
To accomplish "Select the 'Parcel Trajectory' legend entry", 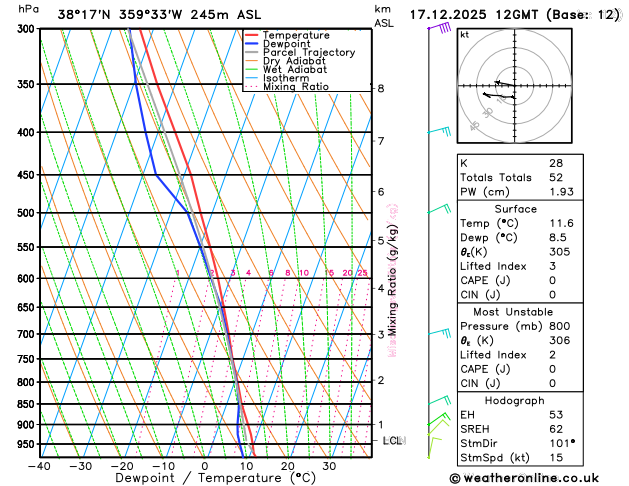I will pos(309,53).
